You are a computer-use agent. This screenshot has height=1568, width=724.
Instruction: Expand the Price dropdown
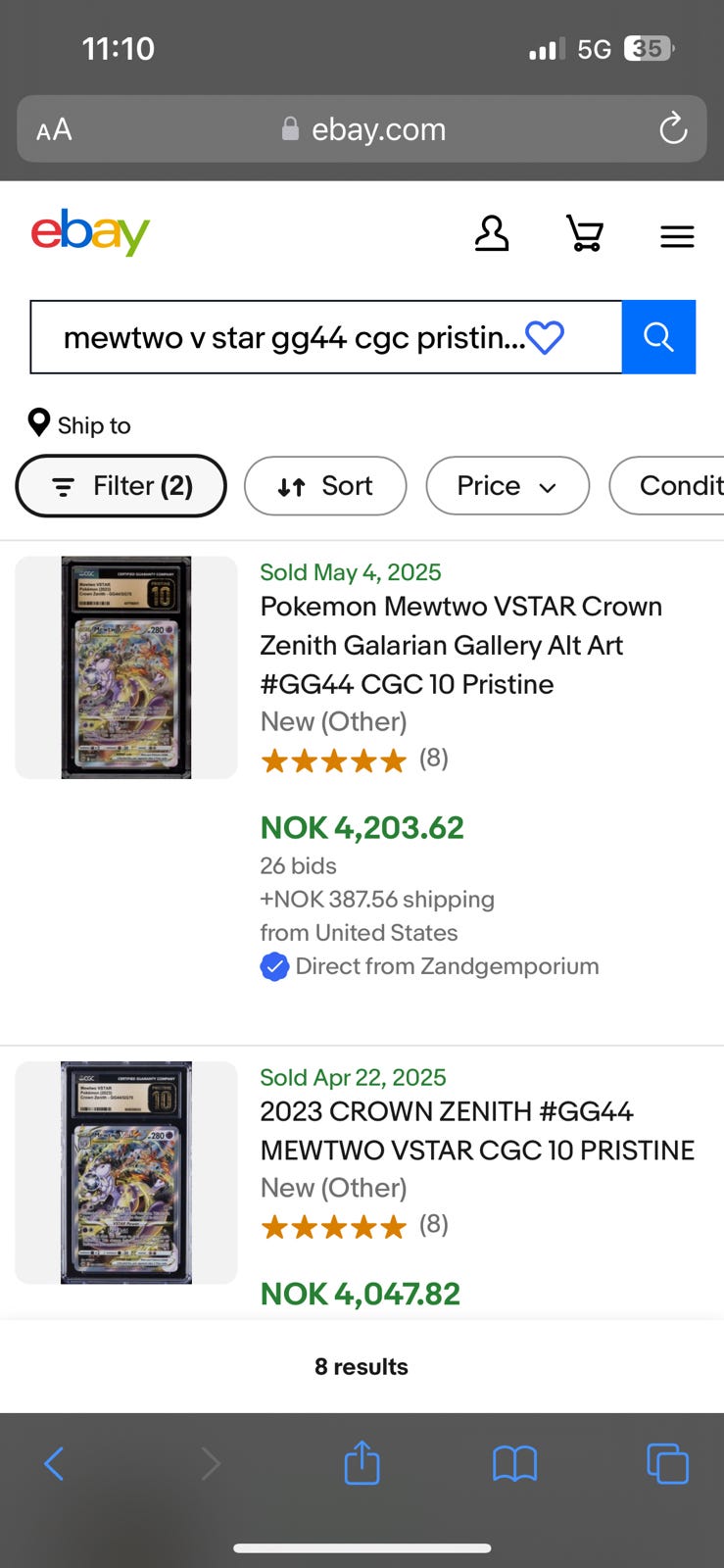(507, 486)
